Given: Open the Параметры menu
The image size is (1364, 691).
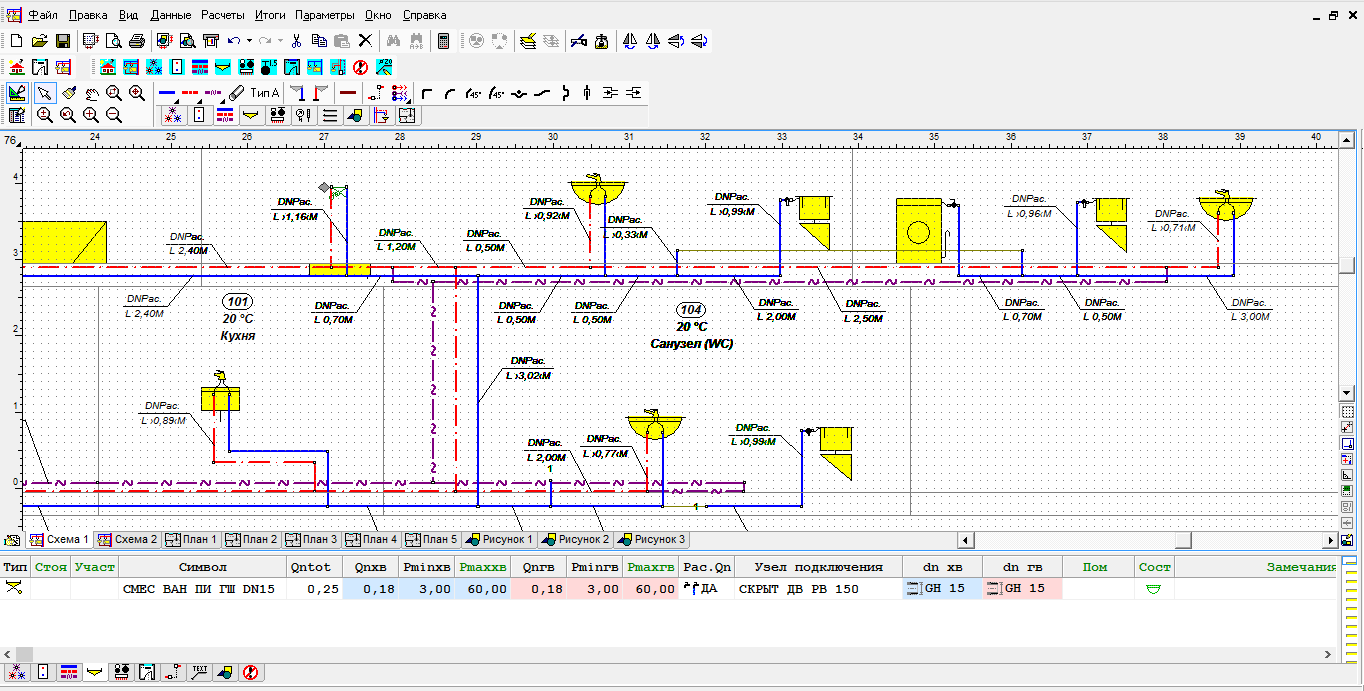Looking at the screenshot, I should pos(325,16).
